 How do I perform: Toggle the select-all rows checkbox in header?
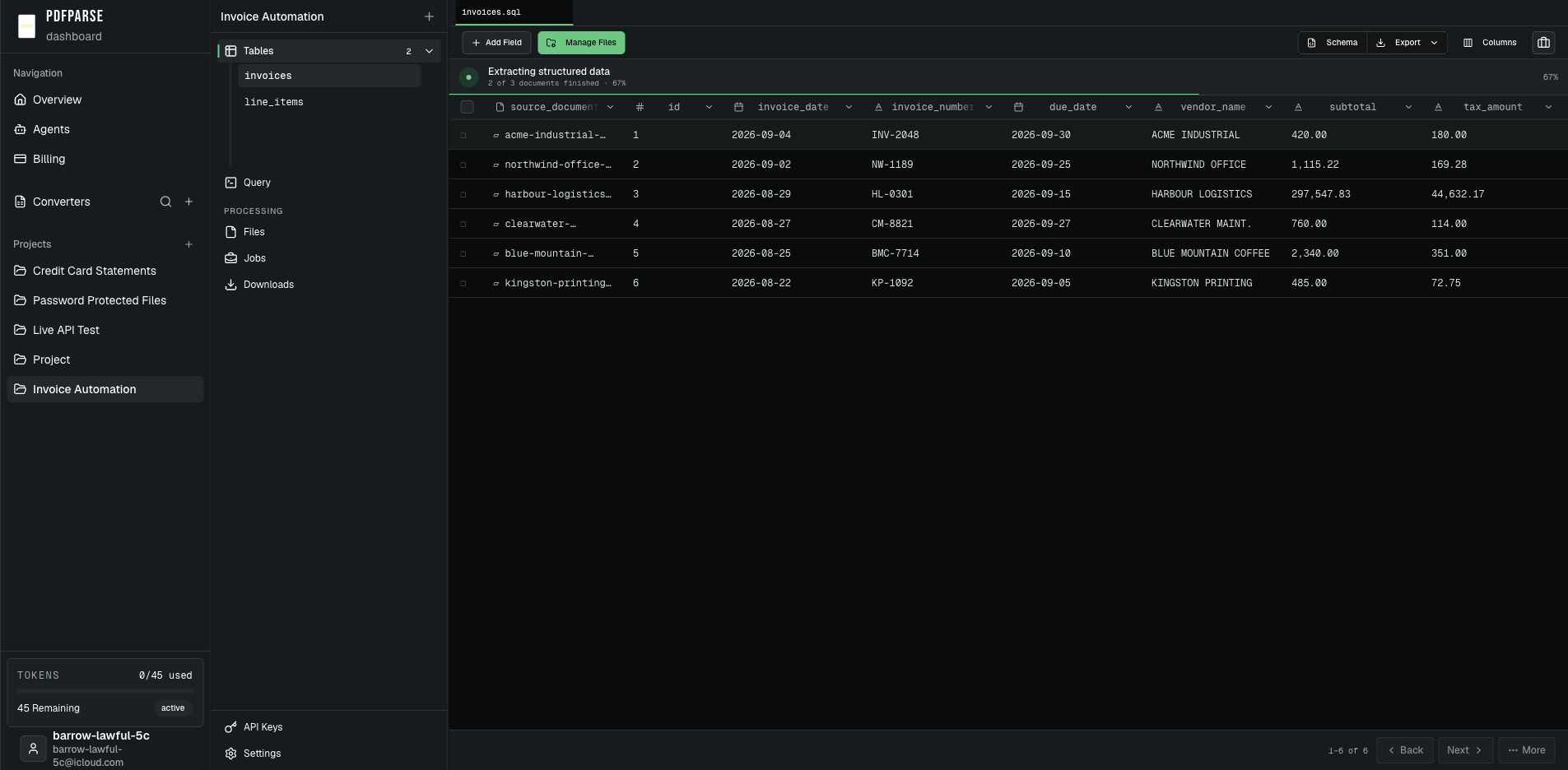pos(467,107)
